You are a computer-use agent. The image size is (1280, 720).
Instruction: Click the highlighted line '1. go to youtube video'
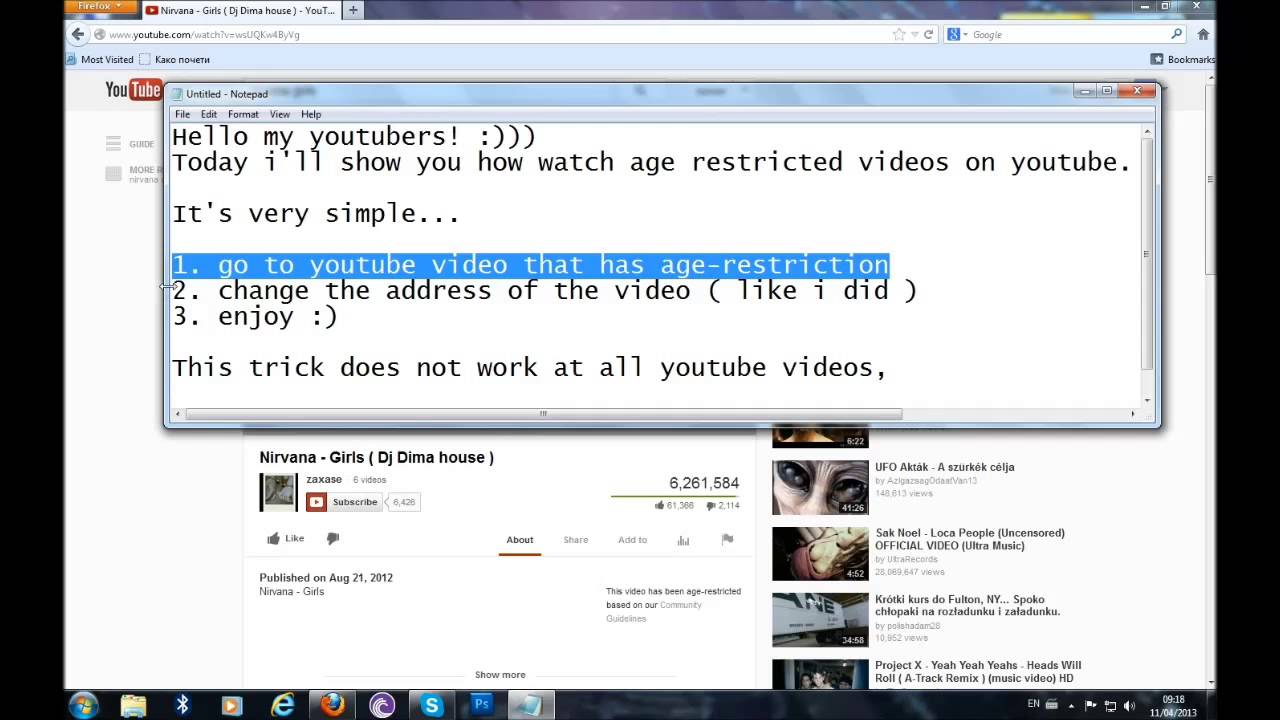(x=530, y=265)
